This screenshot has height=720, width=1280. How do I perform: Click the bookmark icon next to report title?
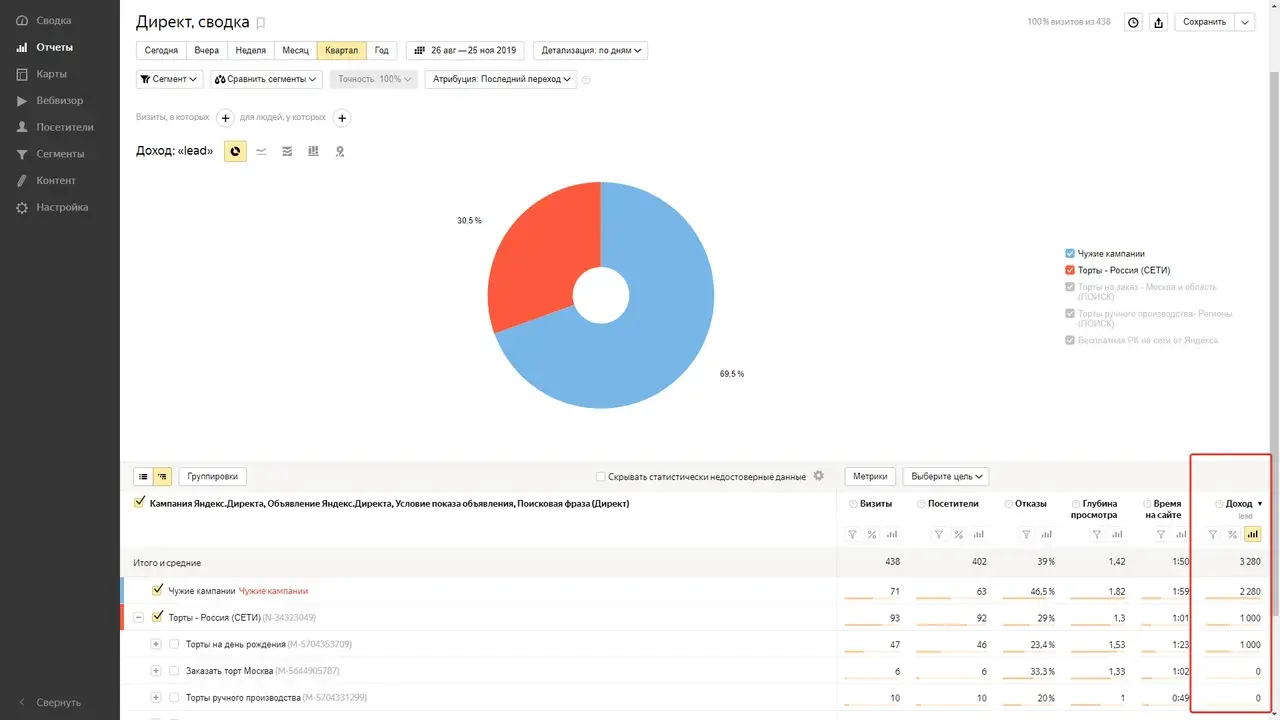click(261, 22)
